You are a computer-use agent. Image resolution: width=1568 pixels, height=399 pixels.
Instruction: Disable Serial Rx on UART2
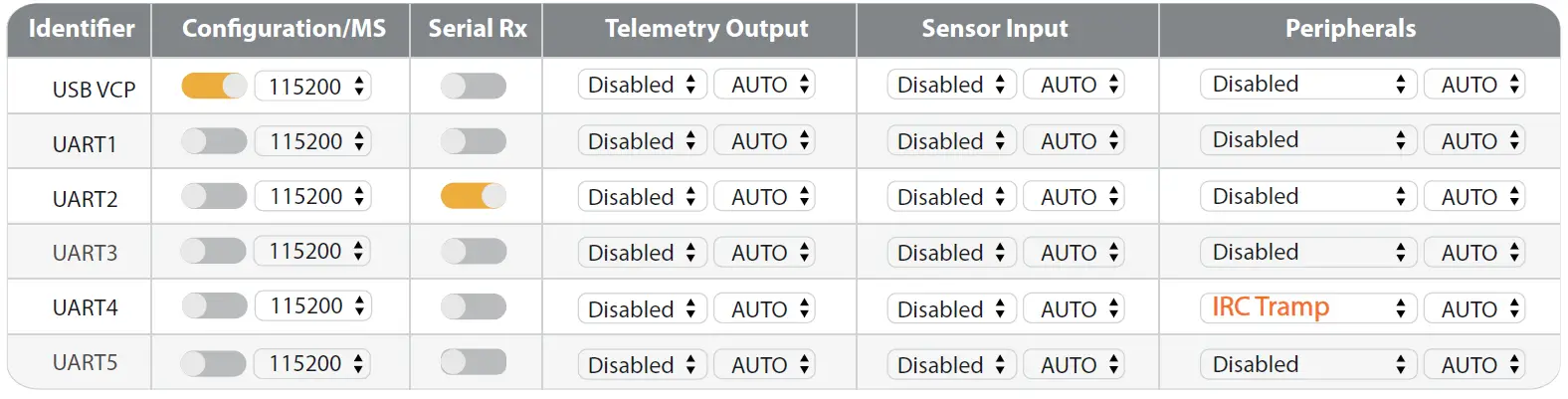[474, 196]
